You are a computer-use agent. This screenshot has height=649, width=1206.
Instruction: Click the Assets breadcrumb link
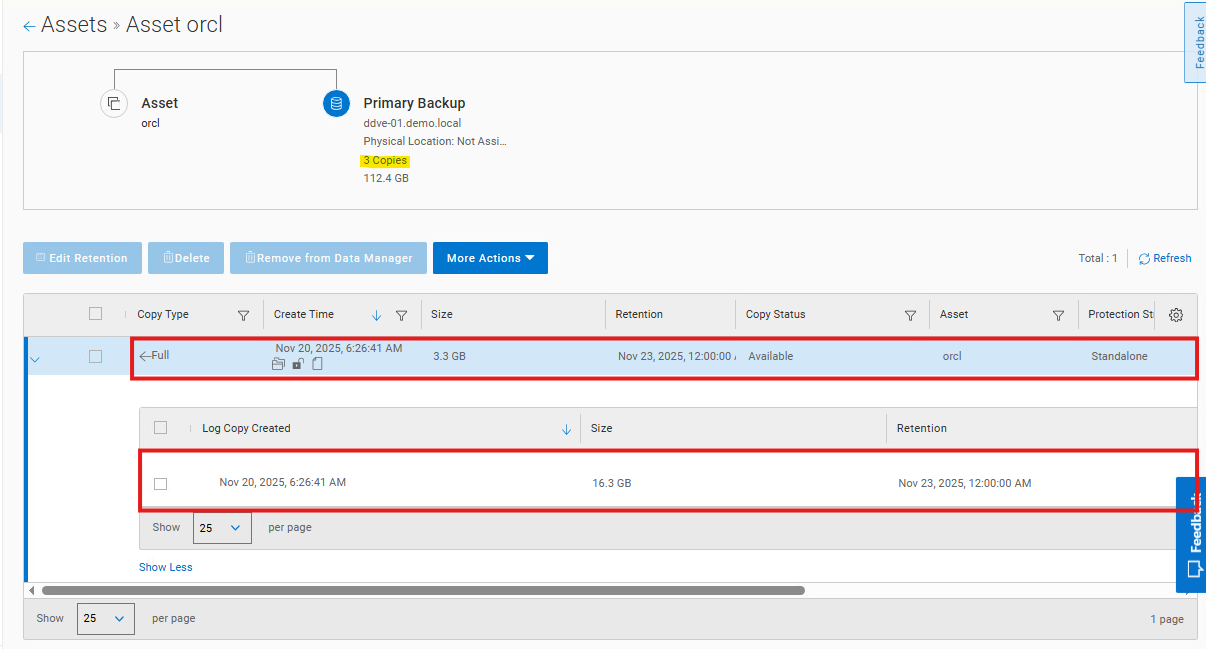pyautogui.click(x=74, y=25)
